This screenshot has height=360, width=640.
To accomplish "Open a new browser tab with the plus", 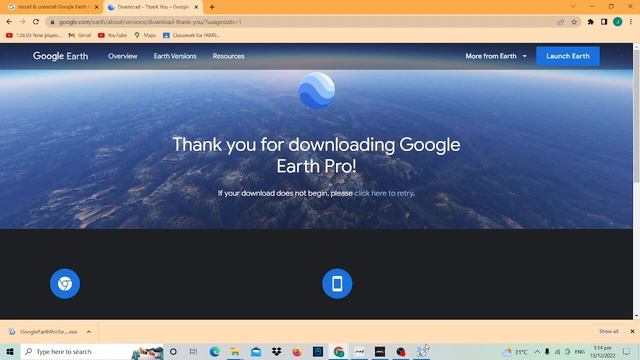I will click(x=212, y=7).
